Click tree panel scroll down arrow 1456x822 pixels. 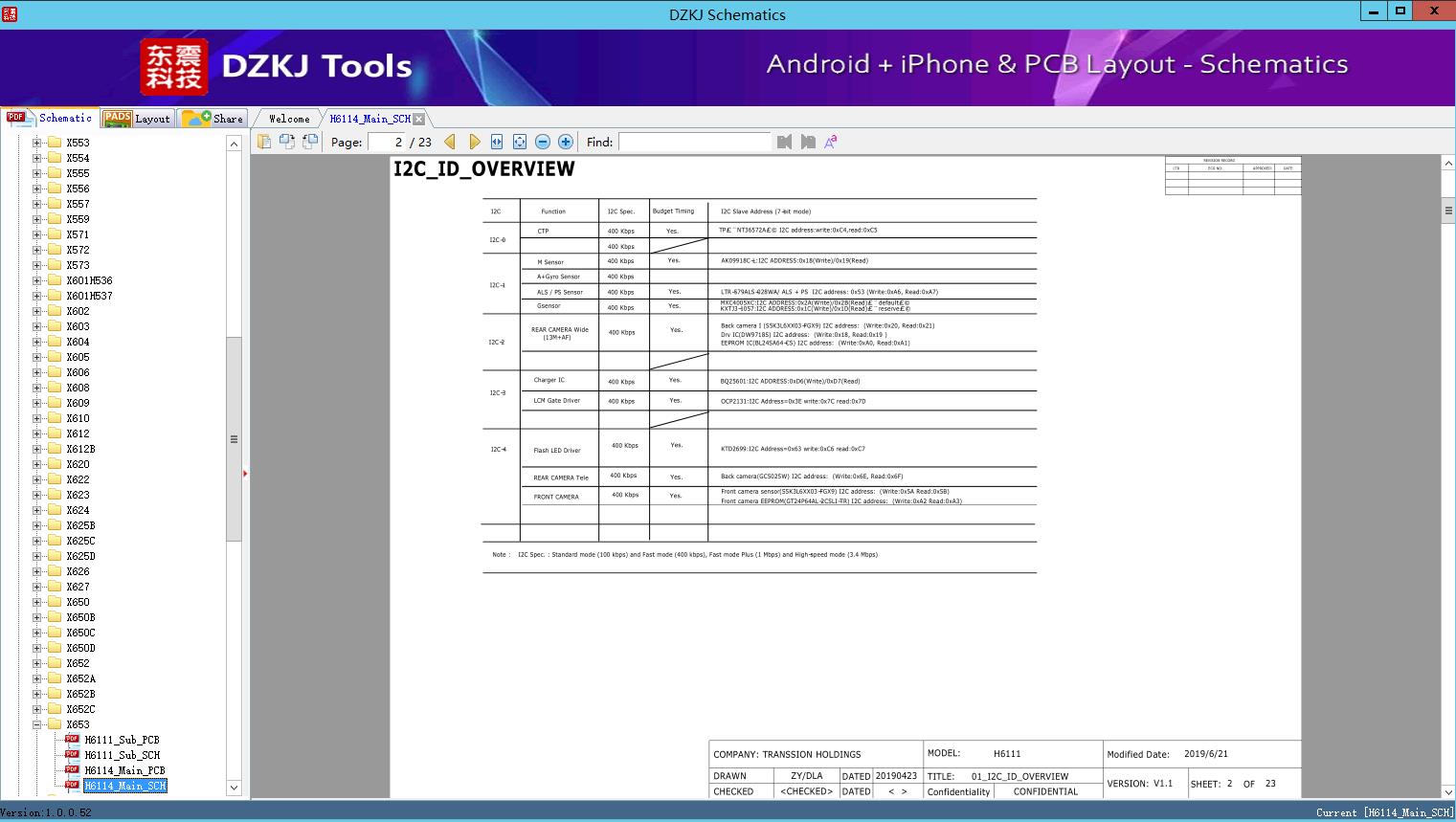pyautogui.click(x=234, y=788)
